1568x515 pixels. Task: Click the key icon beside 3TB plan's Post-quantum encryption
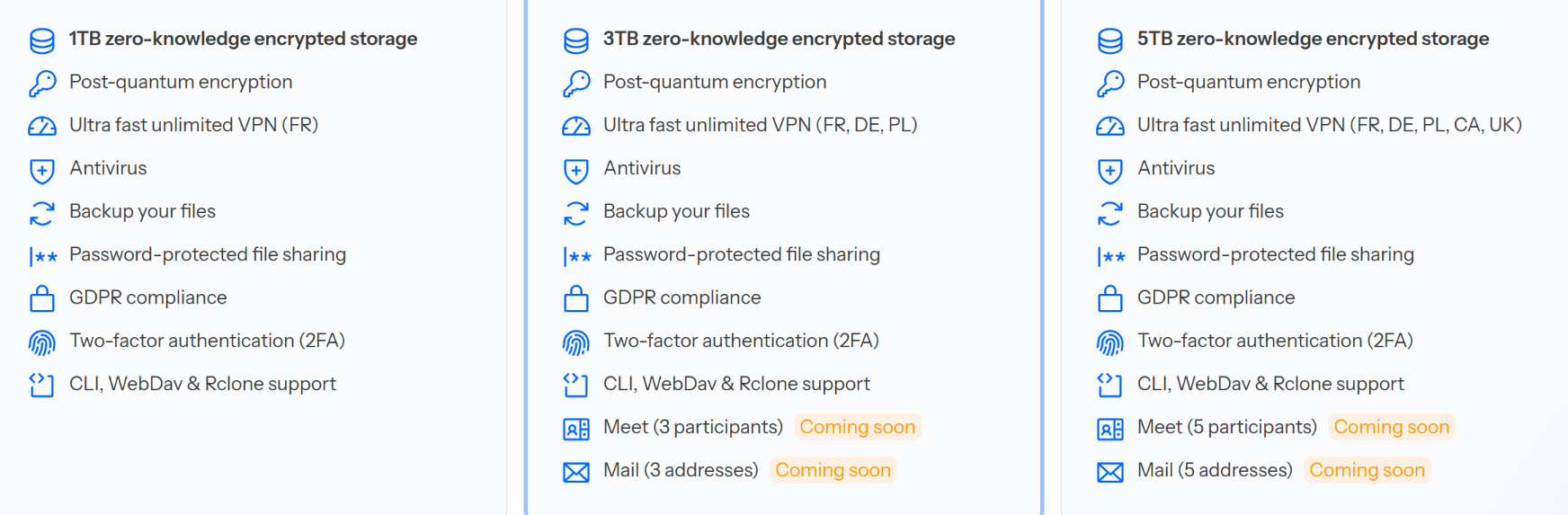[x=576, y=84]
